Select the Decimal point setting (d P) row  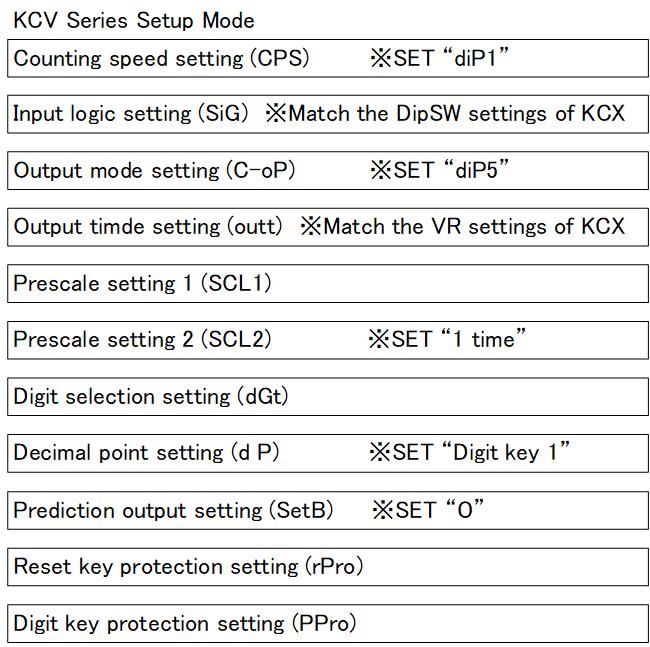click(x=328, y=453)
